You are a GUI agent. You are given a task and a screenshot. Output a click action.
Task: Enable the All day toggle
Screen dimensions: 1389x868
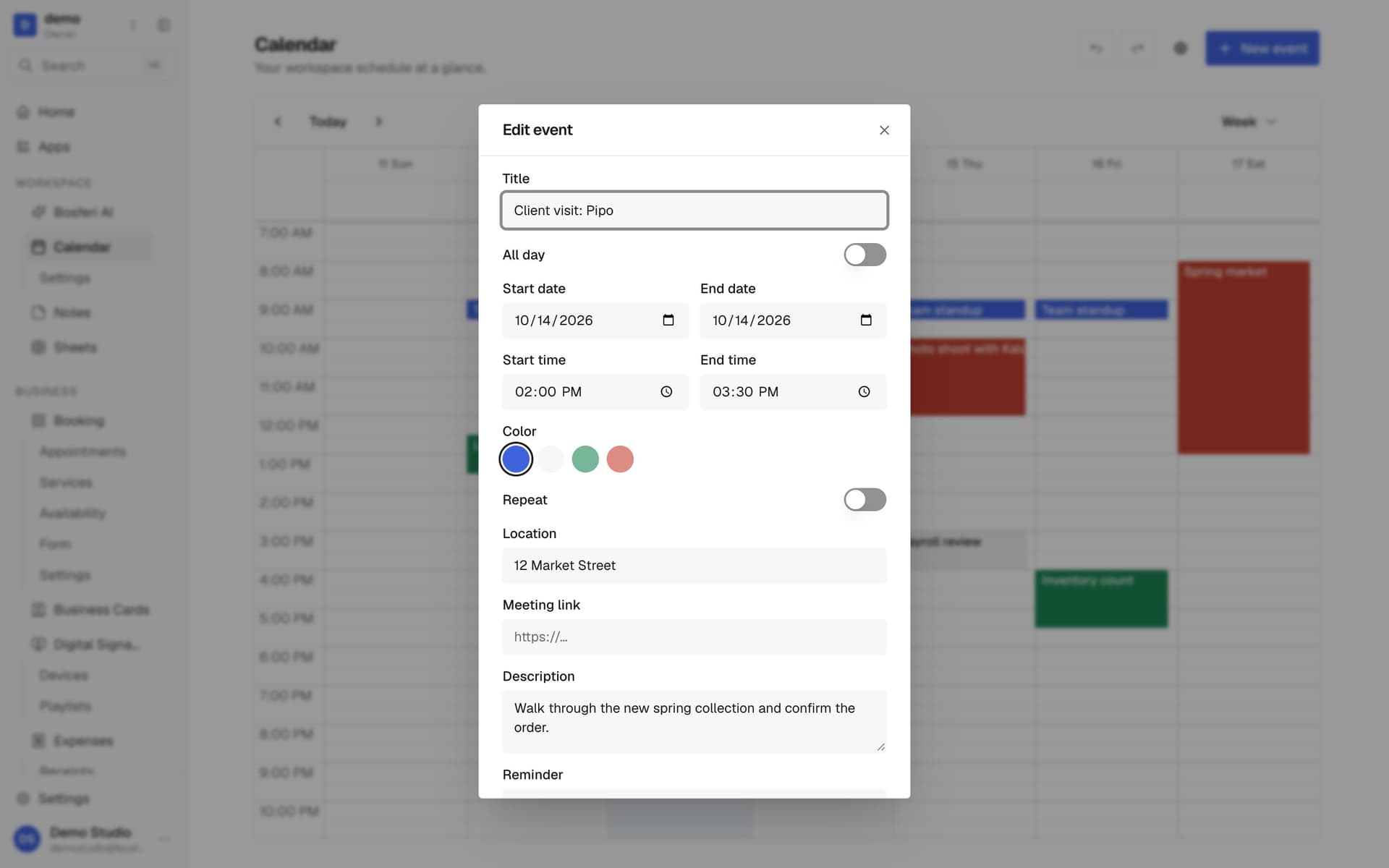tap(865, 255)
